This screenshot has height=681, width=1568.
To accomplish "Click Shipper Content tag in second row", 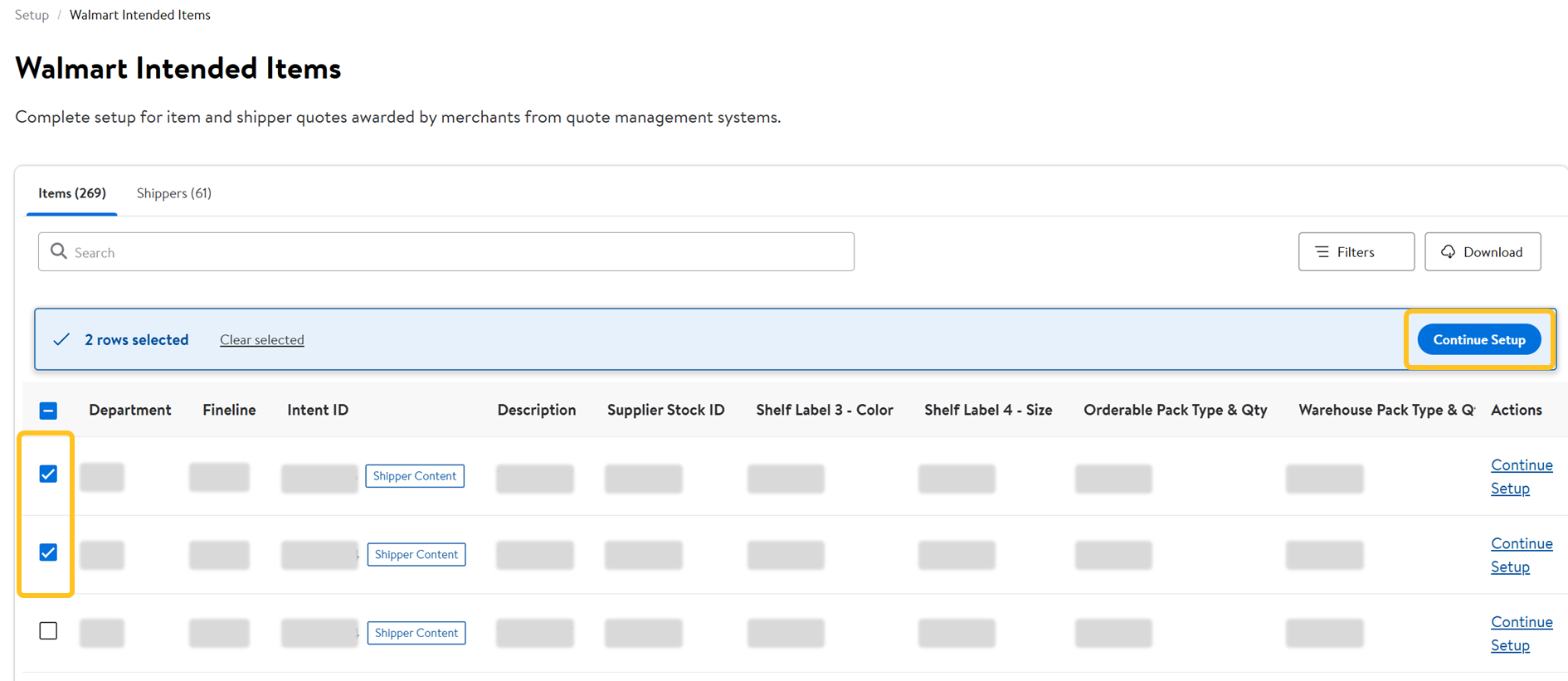I will pyautogui.click(x=416, y=554).
